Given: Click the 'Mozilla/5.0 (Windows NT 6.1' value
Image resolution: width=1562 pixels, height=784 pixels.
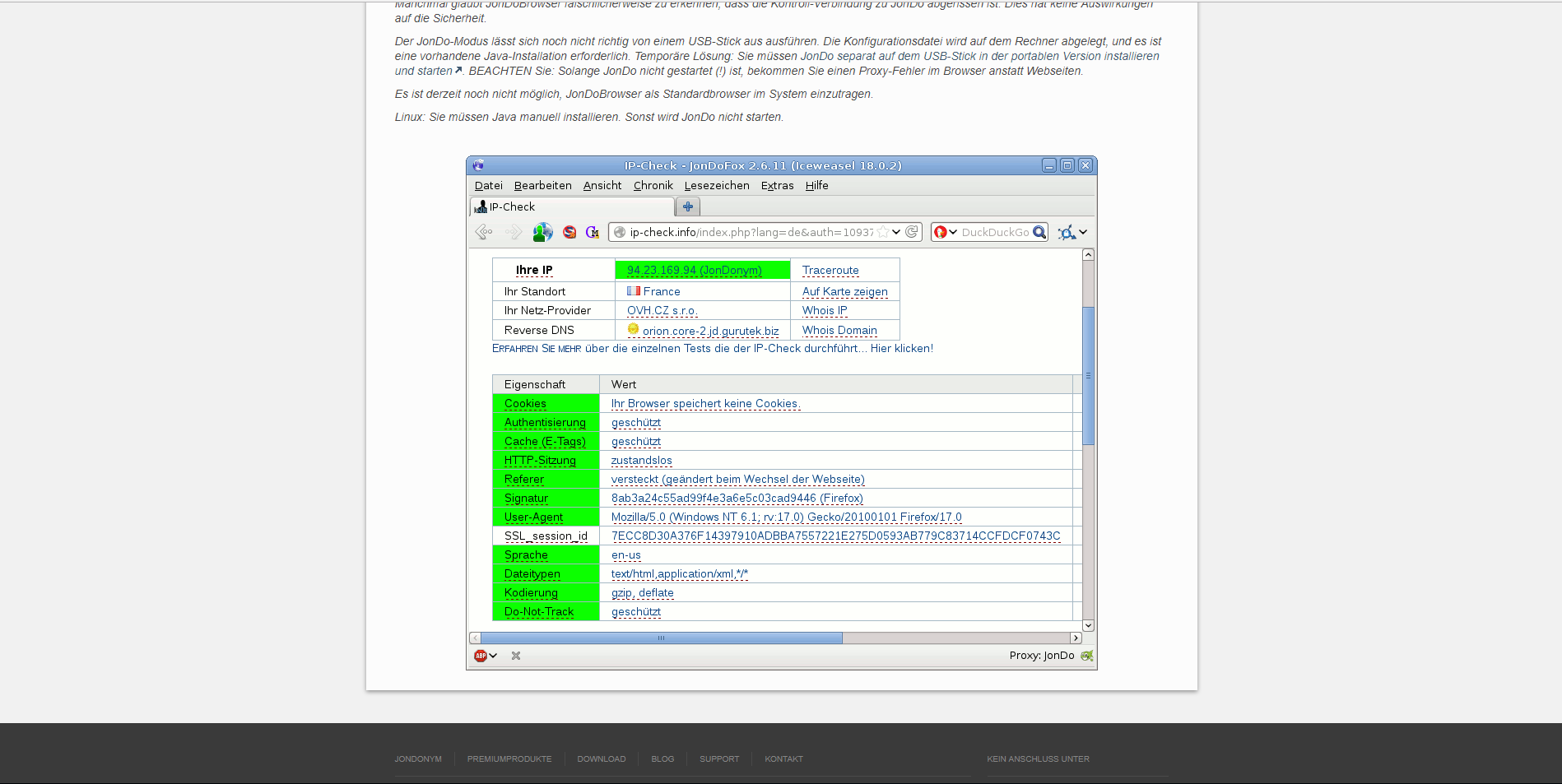Looking at the screenshot, I should tap(786, 517).
